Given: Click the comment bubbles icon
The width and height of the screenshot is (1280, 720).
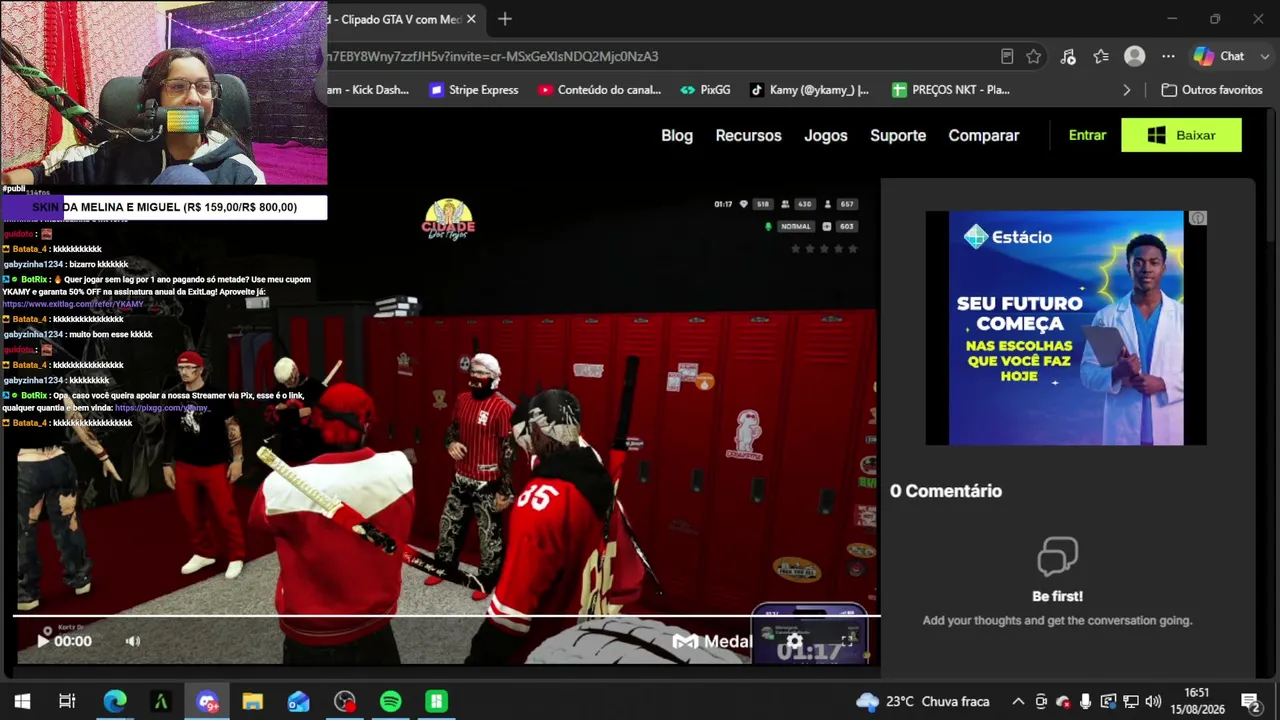Looking at the screenshot, I should pos(1057,557).
